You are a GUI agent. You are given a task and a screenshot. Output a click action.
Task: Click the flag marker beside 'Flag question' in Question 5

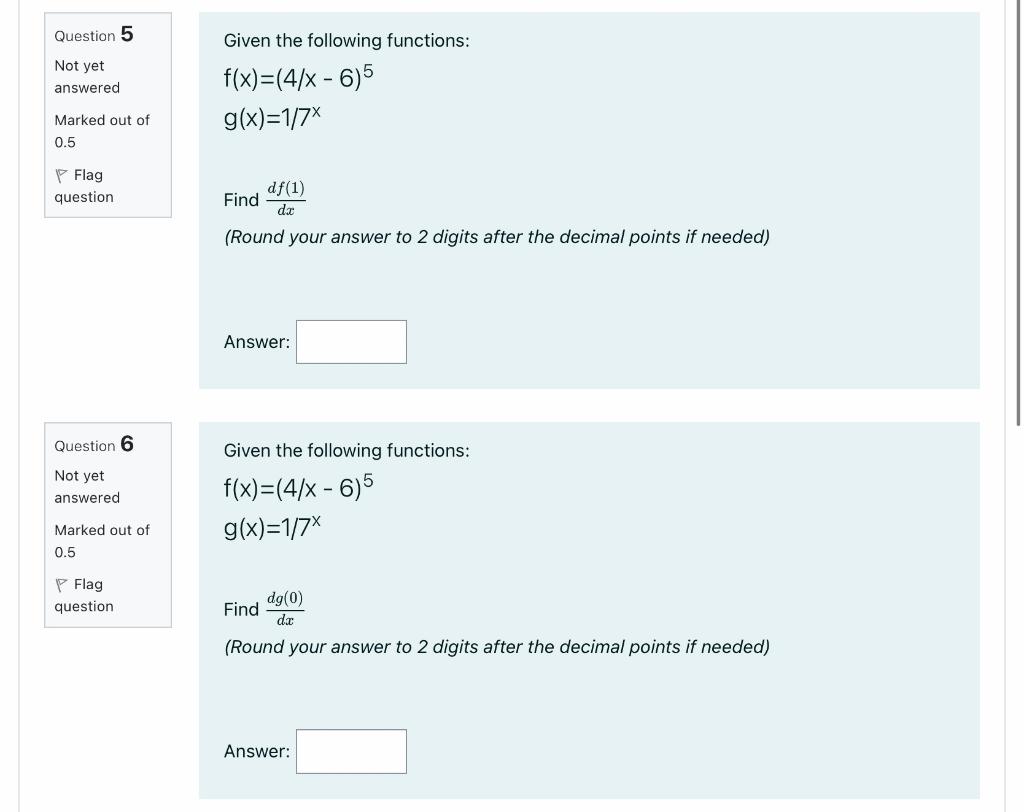61,174
